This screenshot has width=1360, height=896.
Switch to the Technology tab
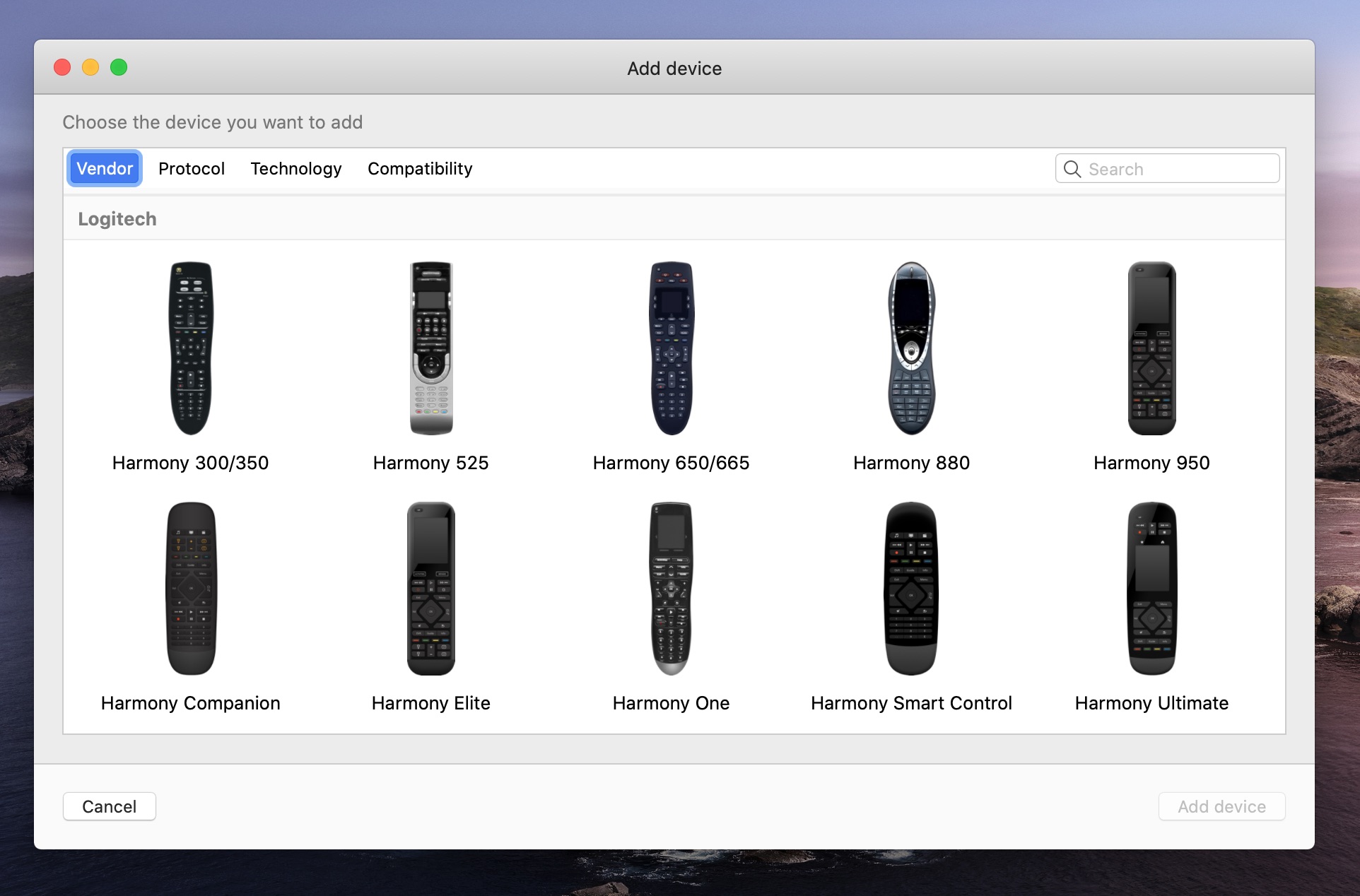[296, 169]
